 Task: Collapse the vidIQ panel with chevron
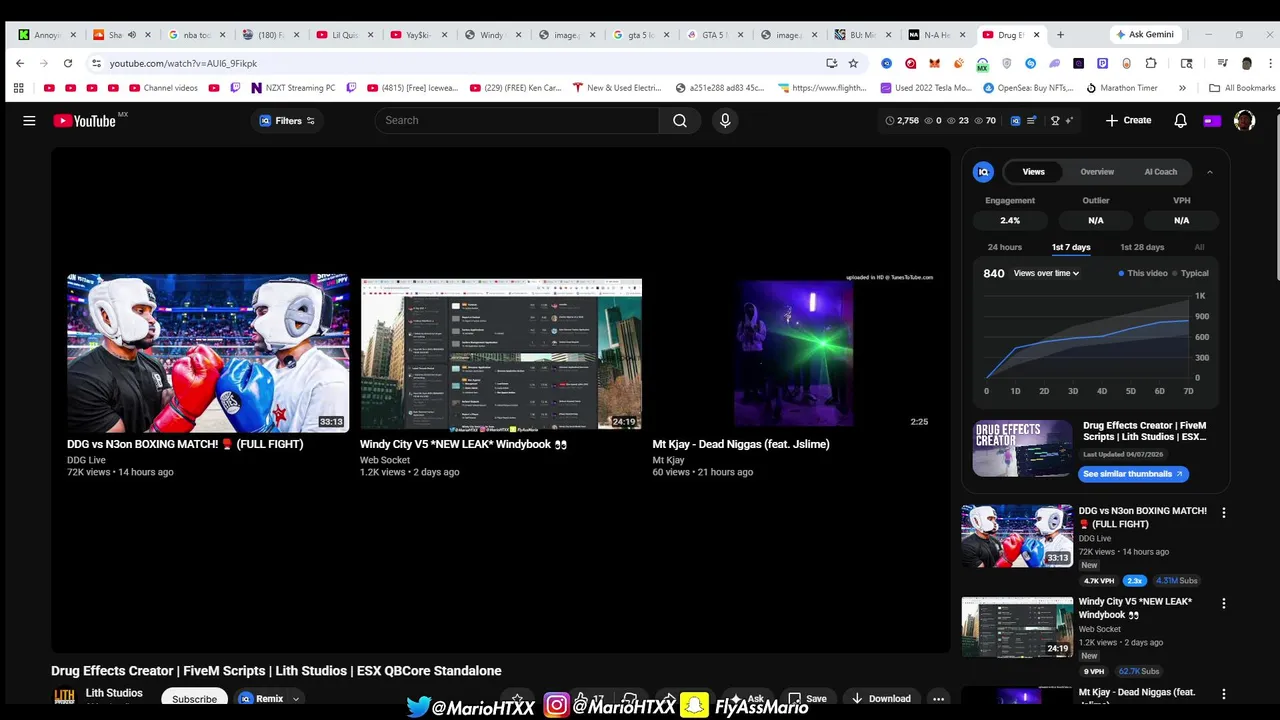click(x=1209, y=172)
